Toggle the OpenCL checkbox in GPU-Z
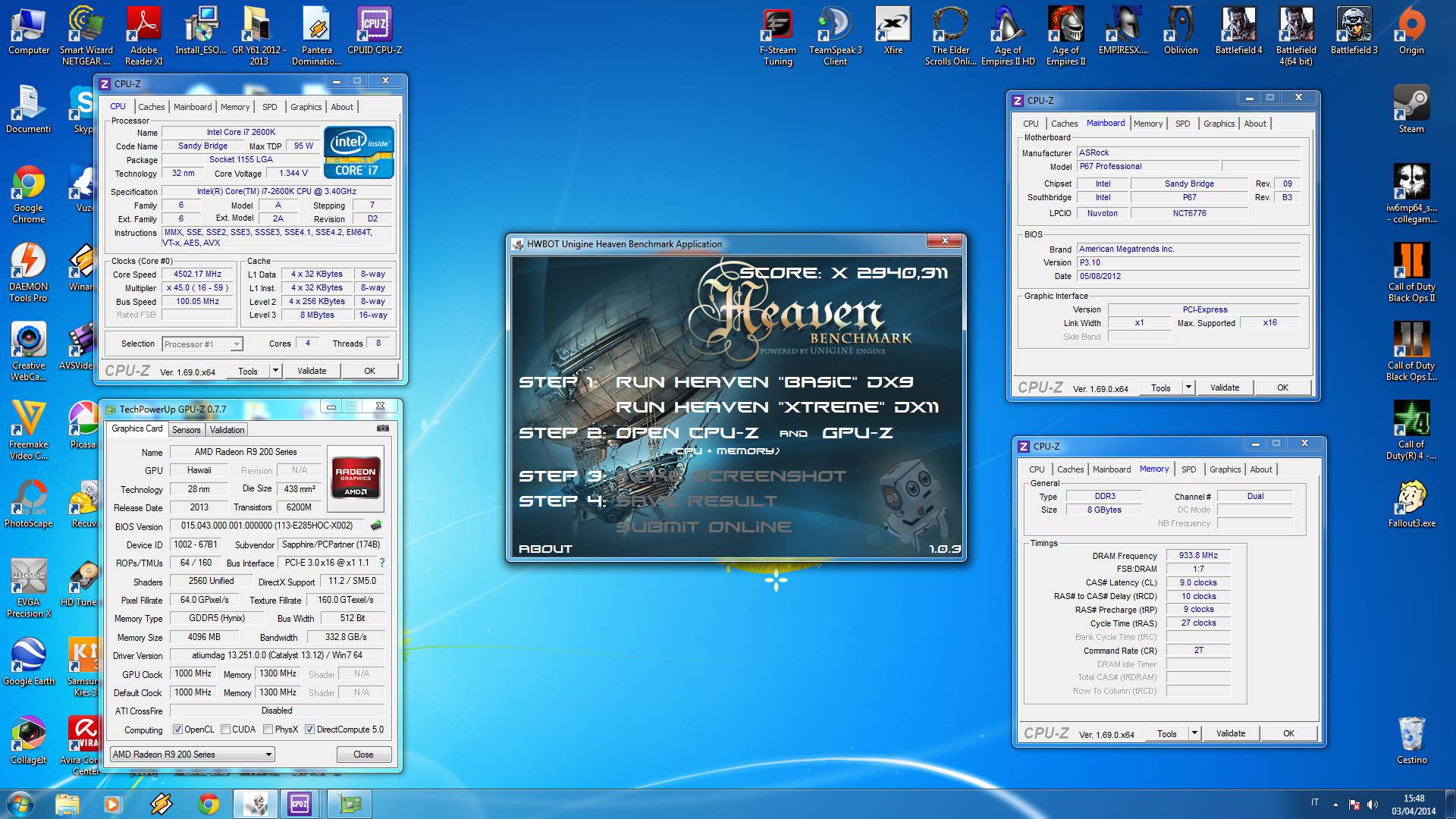The width and height of the screenshot is (1456, 819). click(x=177, y=730)
